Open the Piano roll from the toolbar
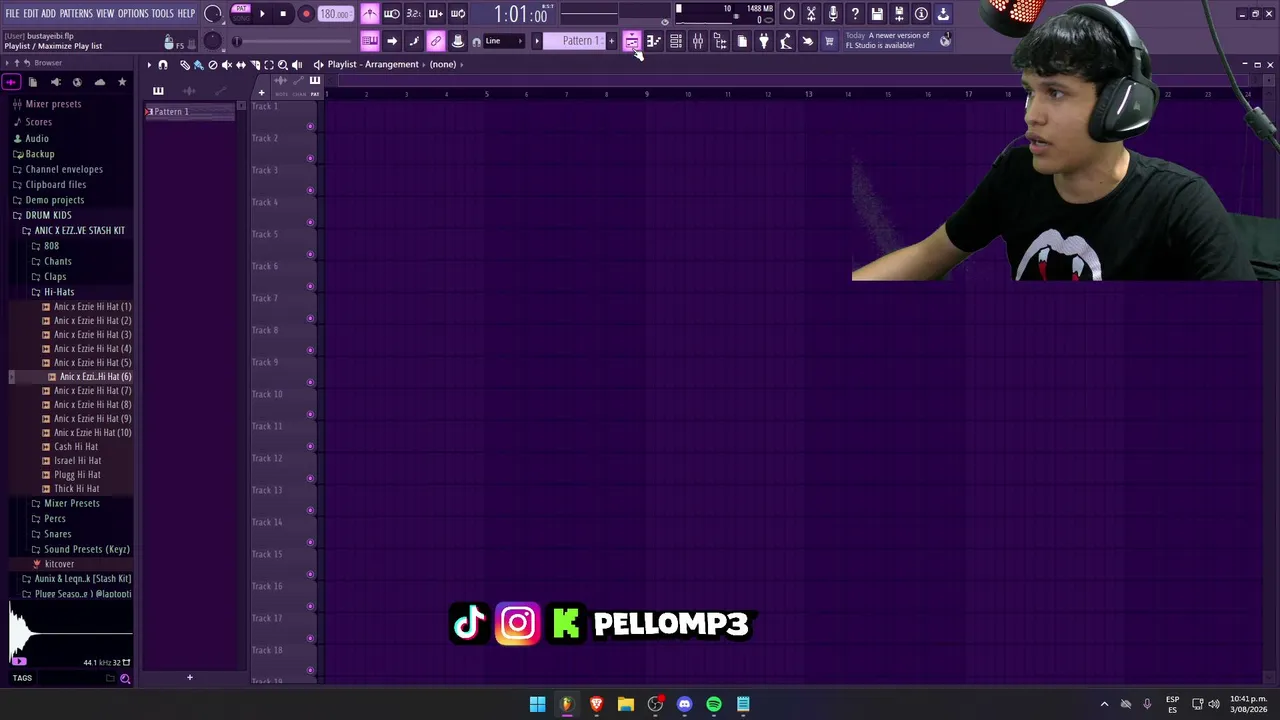The height and width of the screenshot is (720, 1280). click(654, 41)
